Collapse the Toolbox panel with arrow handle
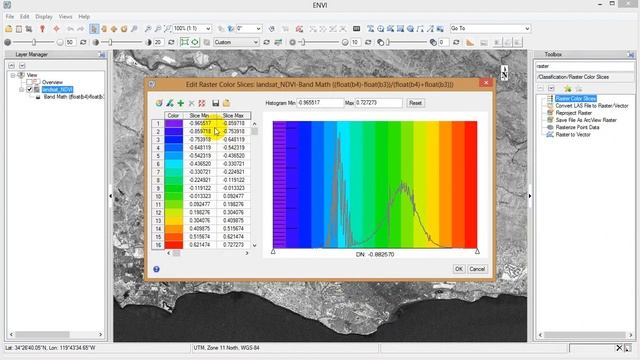The height and width of the screenshot is (360, 640). coord(530,196)
